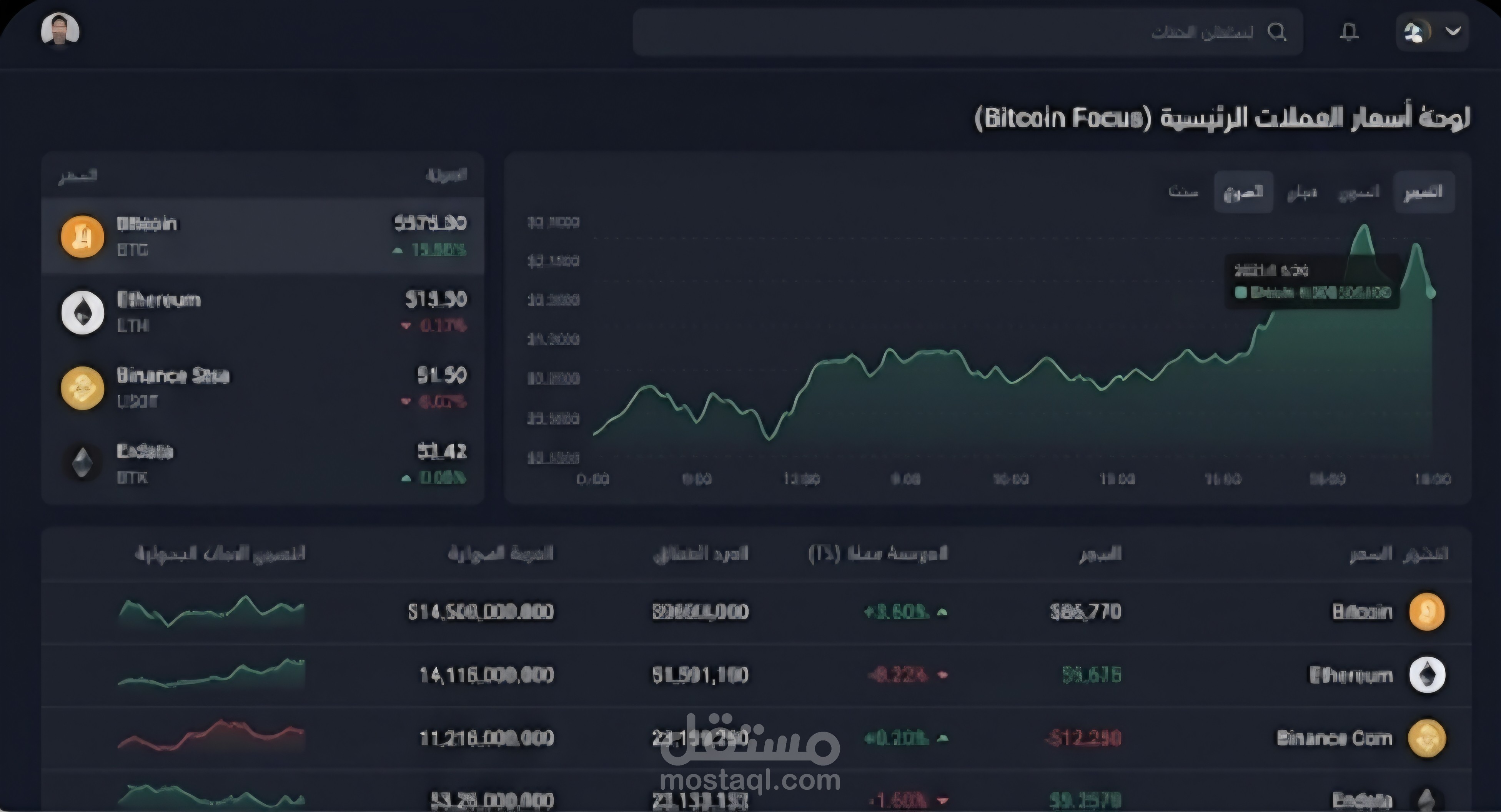Sort by the (TS) change column header
Image resolution: width=1501 pixels, height=812 pixels.
click(878, 553)
